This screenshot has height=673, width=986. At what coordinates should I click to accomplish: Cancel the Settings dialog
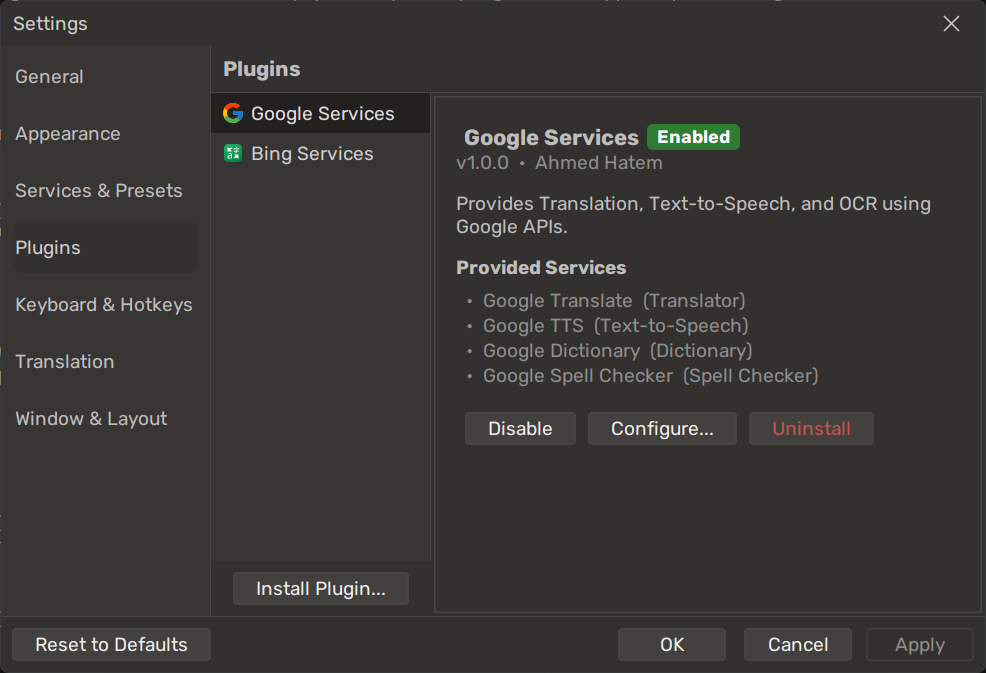798,645
